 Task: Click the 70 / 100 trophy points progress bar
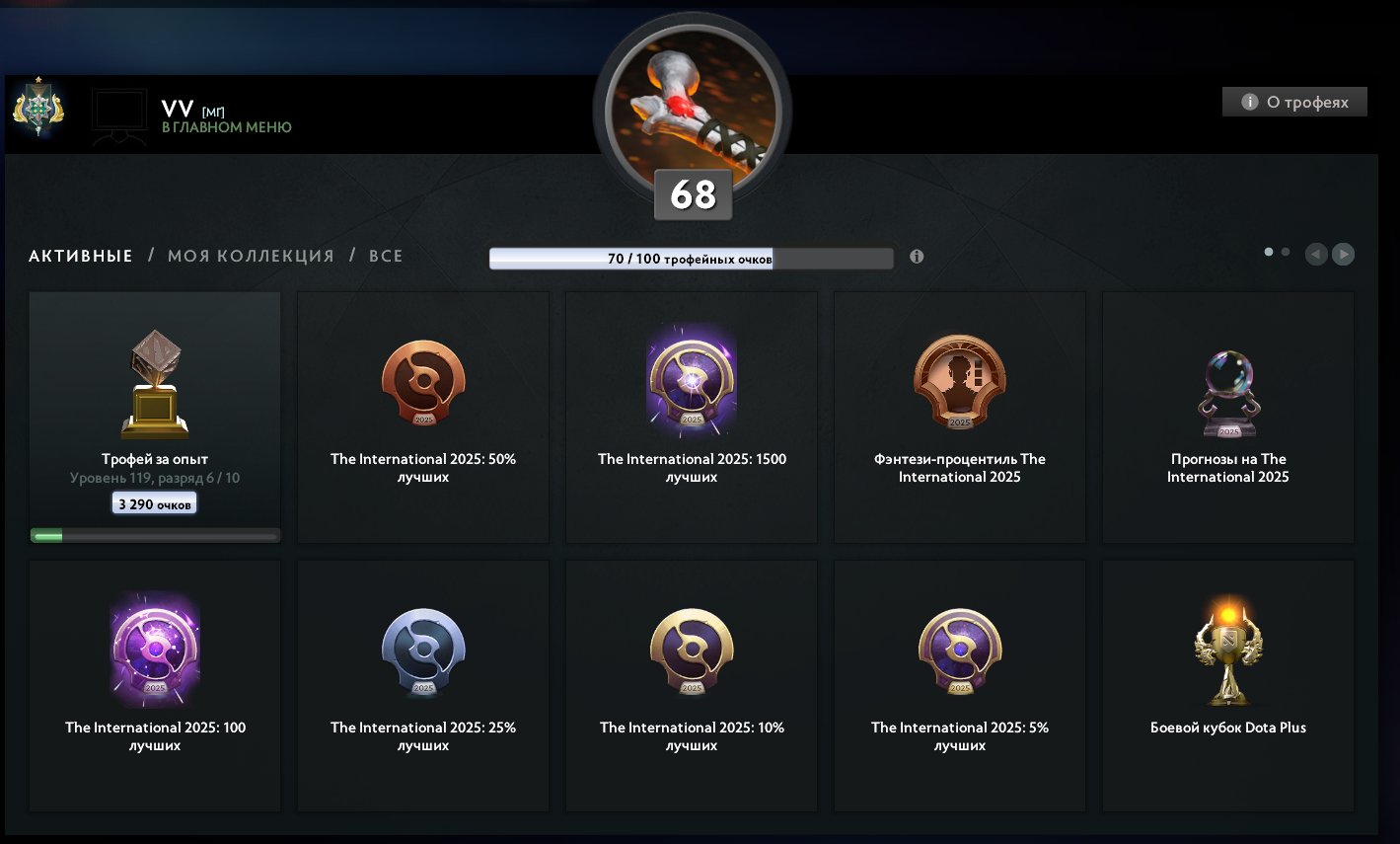point(692,259)
